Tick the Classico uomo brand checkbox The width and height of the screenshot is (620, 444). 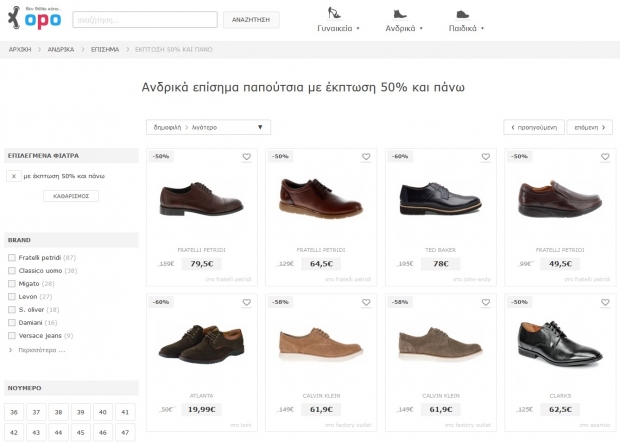coord(12,271)
